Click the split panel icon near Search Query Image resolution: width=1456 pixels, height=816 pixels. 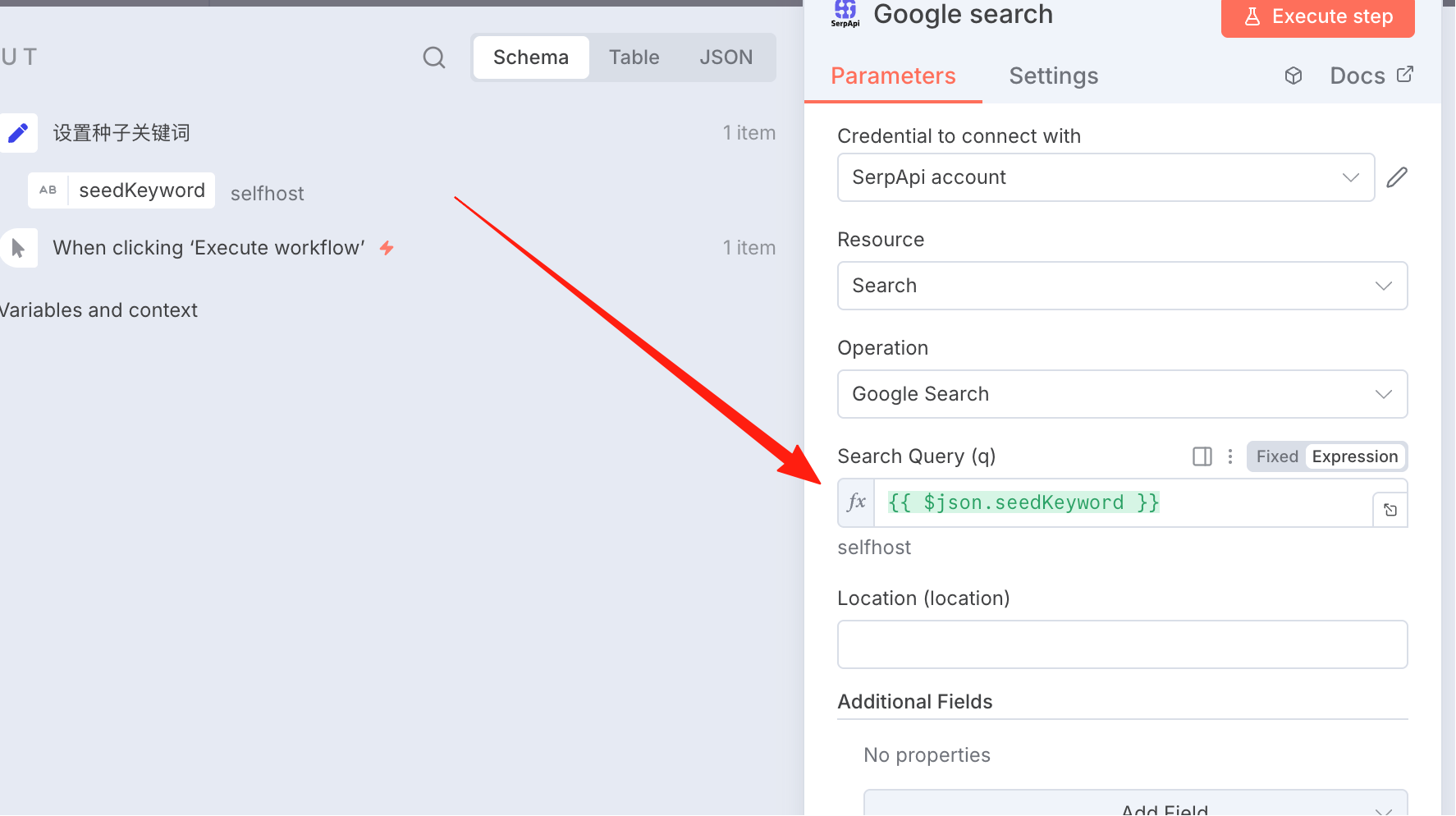coord(1202,456)
